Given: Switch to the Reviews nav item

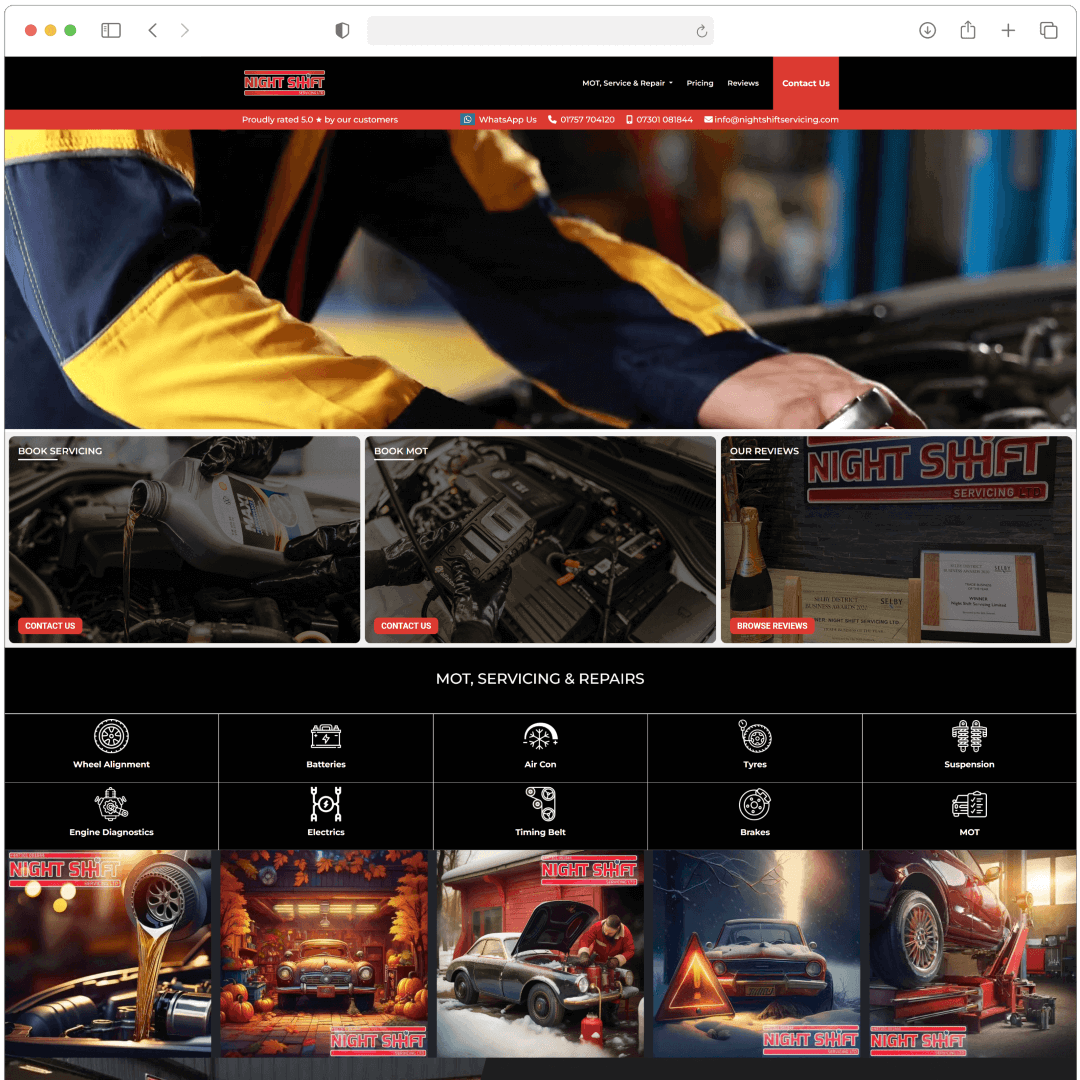Looking at the screenshot, I should pyautogui.click(x=743, y=83).
